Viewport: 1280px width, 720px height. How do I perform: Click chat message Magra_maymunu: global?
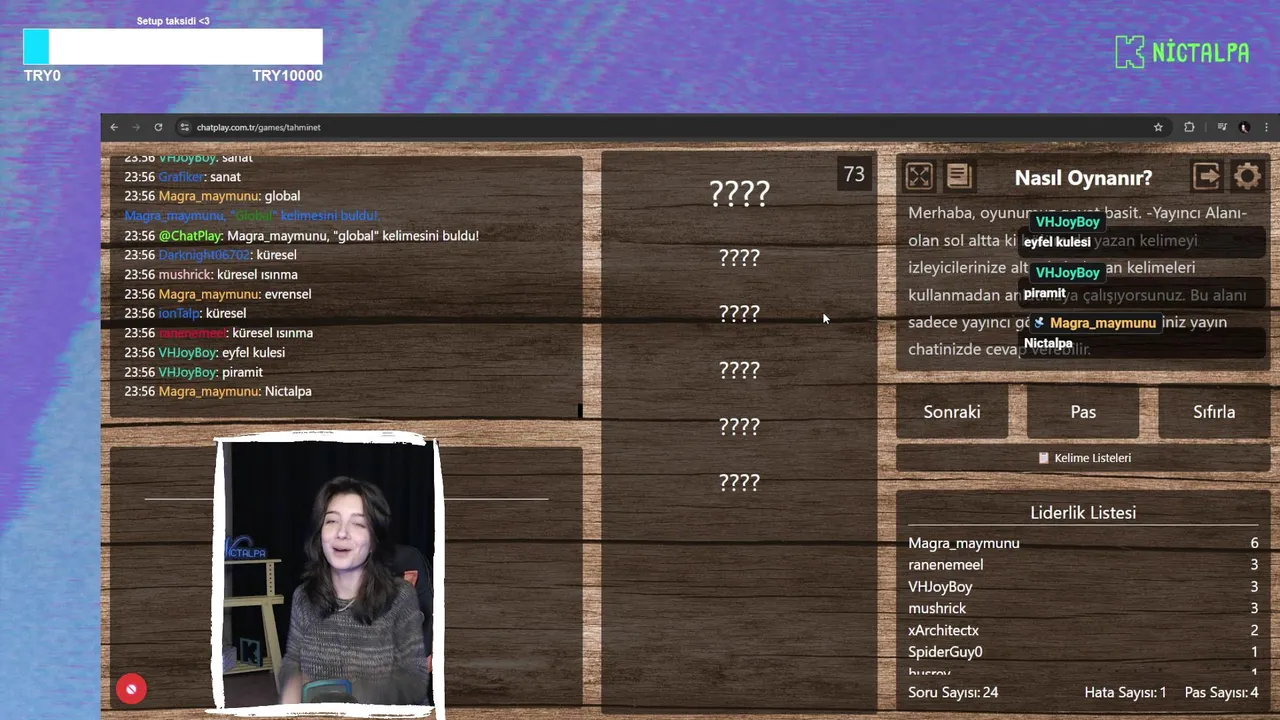point(212,196)
